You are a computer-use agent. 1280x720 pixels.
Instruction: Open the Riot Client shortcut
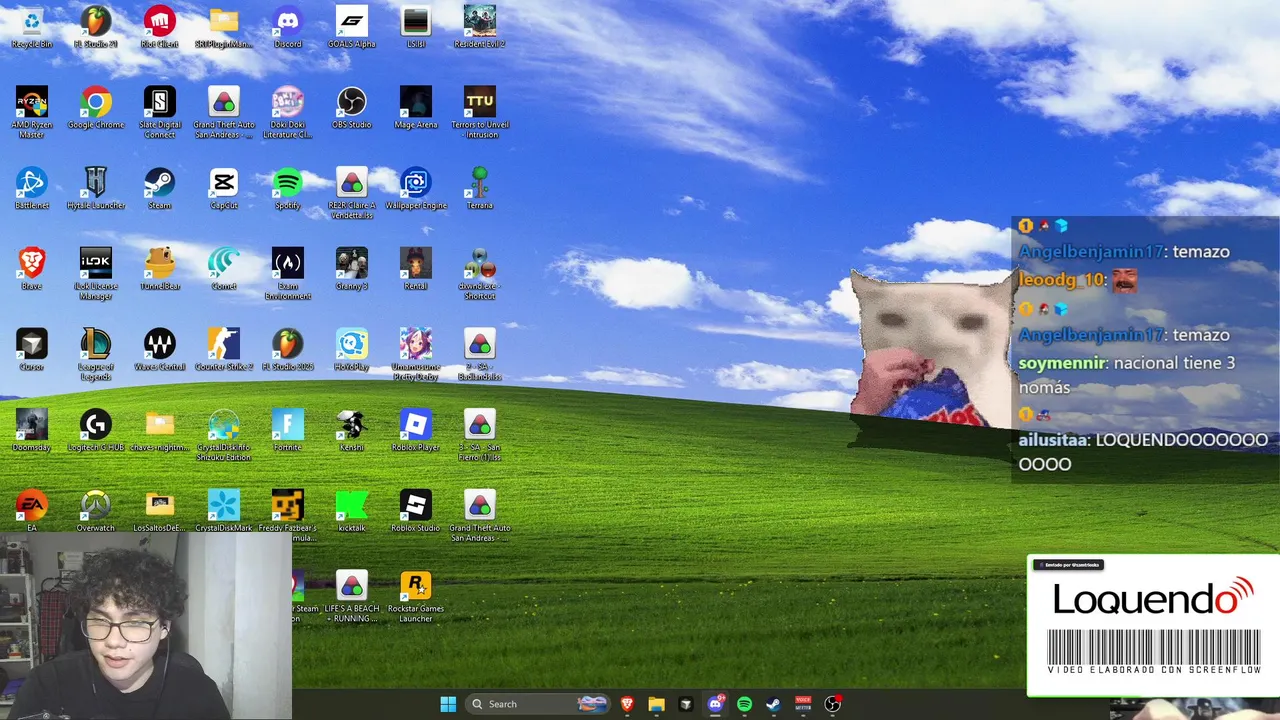click(x=160, y=27)
